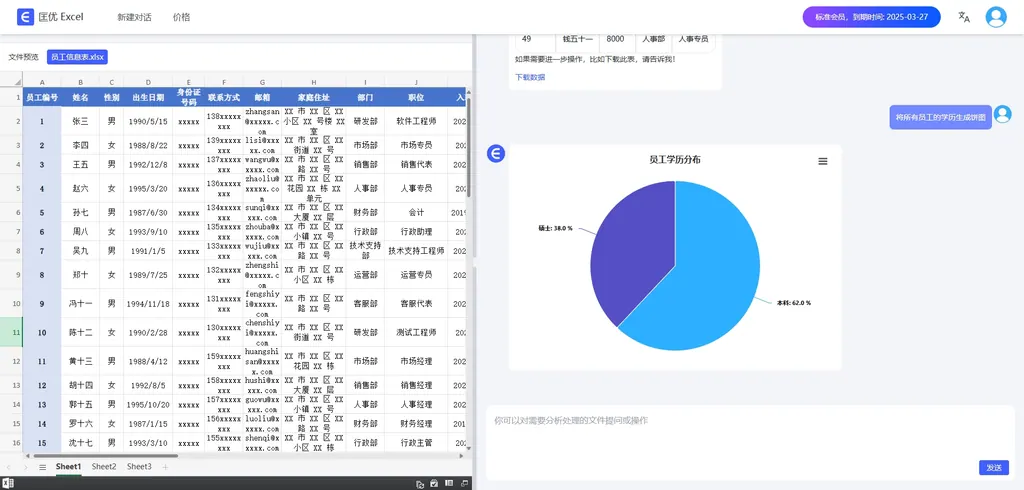
Task: Add a new sheet with plus icon
Action: coord(164,467)
